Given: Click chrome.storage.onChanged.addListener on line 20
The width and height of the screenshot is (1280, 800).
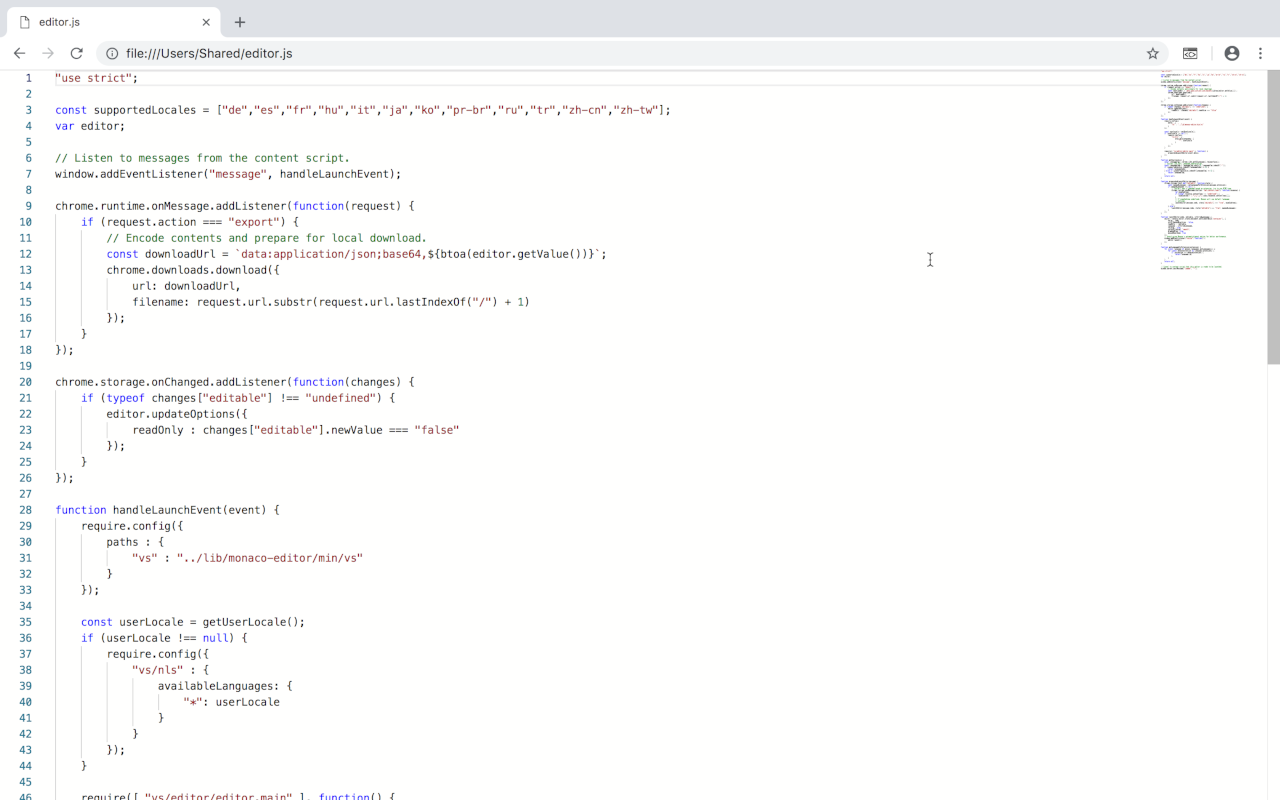Looking at the screenshot, I should click(x=170, y=382).
